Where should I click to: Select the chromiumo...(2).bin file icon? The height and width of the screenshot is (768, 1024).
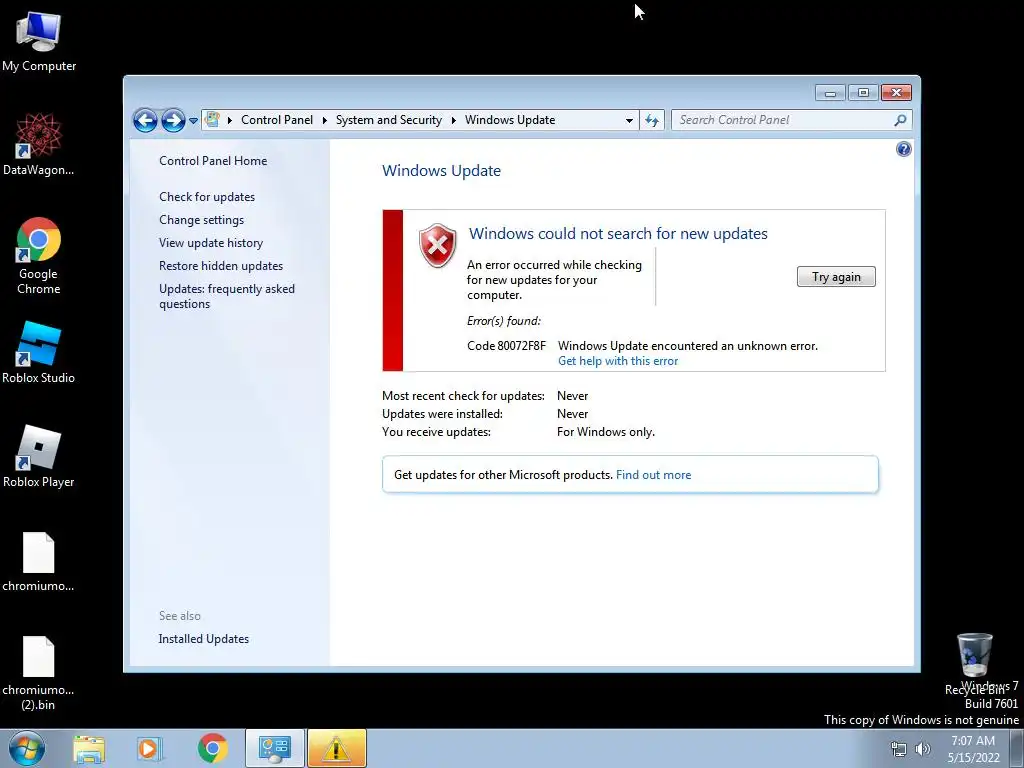39,673
